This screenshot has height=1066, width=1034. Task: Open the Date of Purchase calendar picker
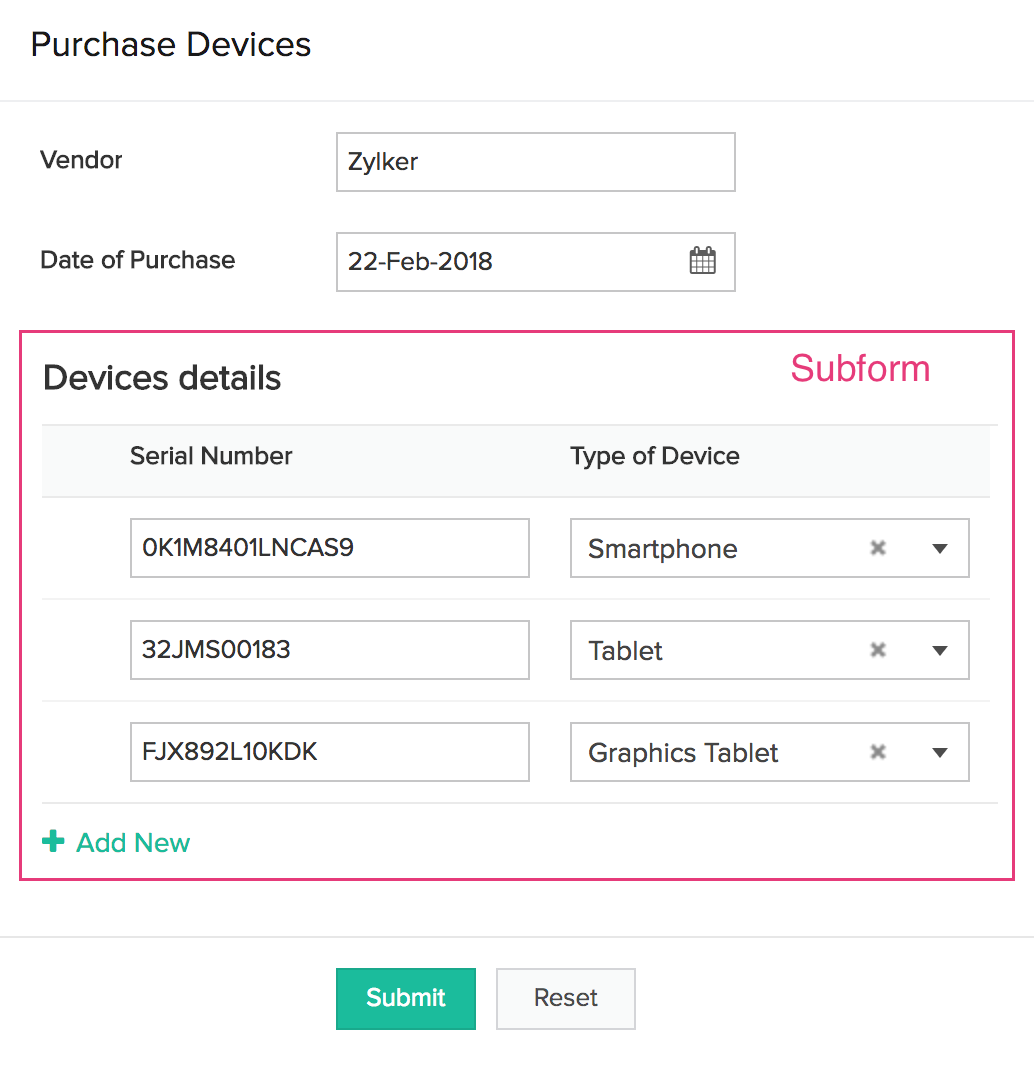[703, 262]
